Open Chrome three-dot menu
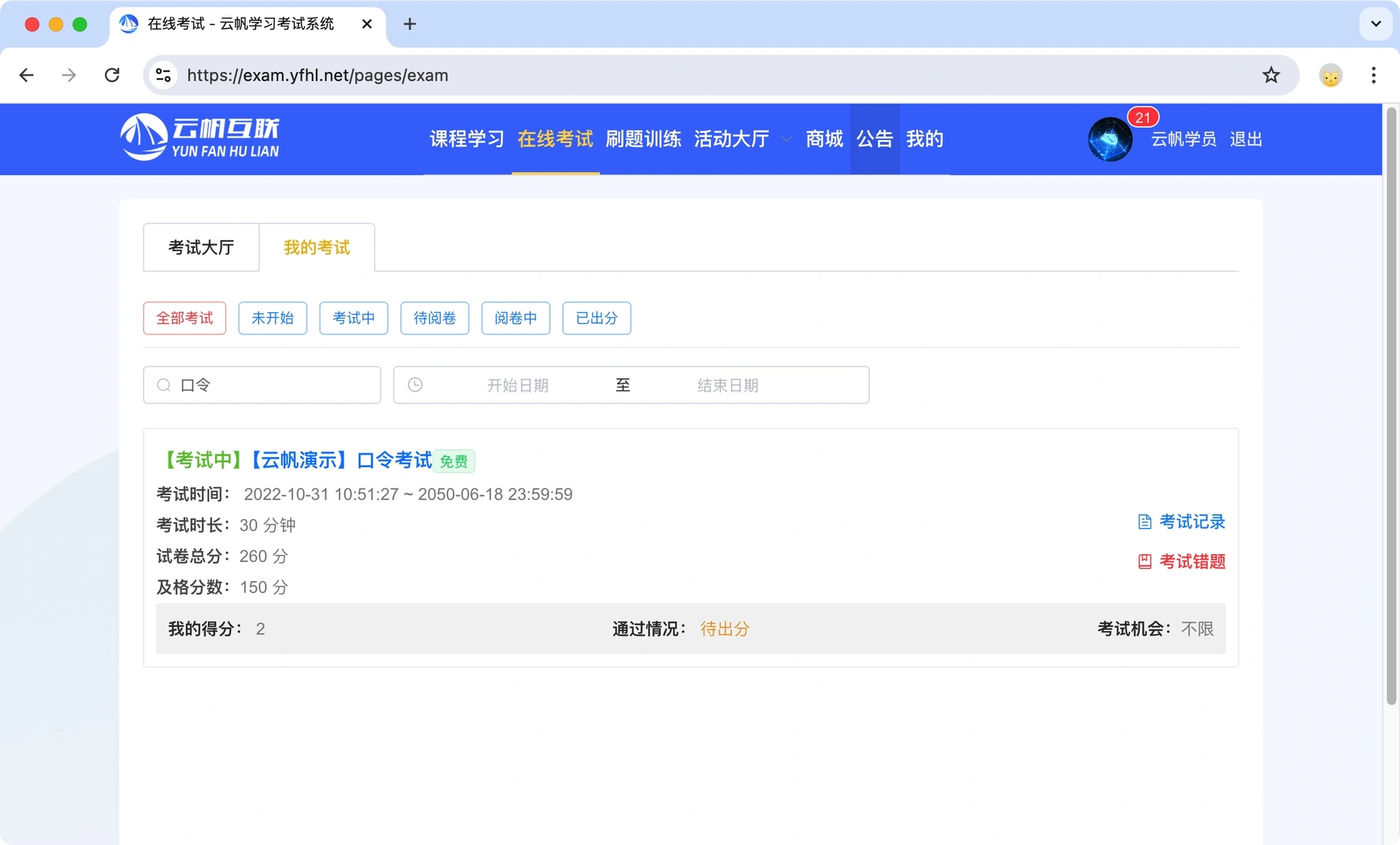This screenshot has height=845, width=1400. 1373,75
